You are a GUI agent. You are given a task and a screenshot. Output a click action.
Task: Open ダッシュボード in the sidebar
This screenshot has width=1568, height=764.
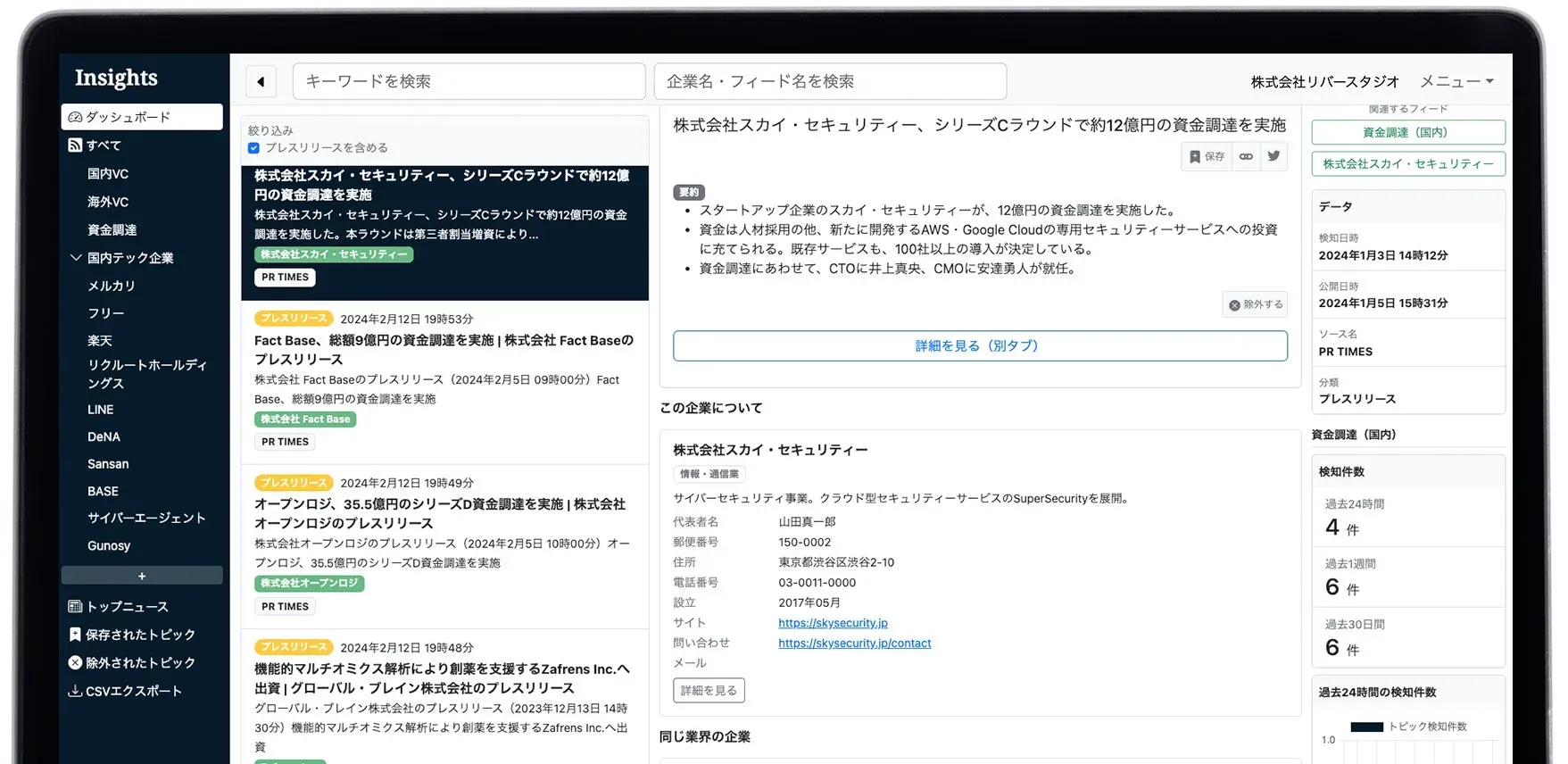click(x=142, y=117)
